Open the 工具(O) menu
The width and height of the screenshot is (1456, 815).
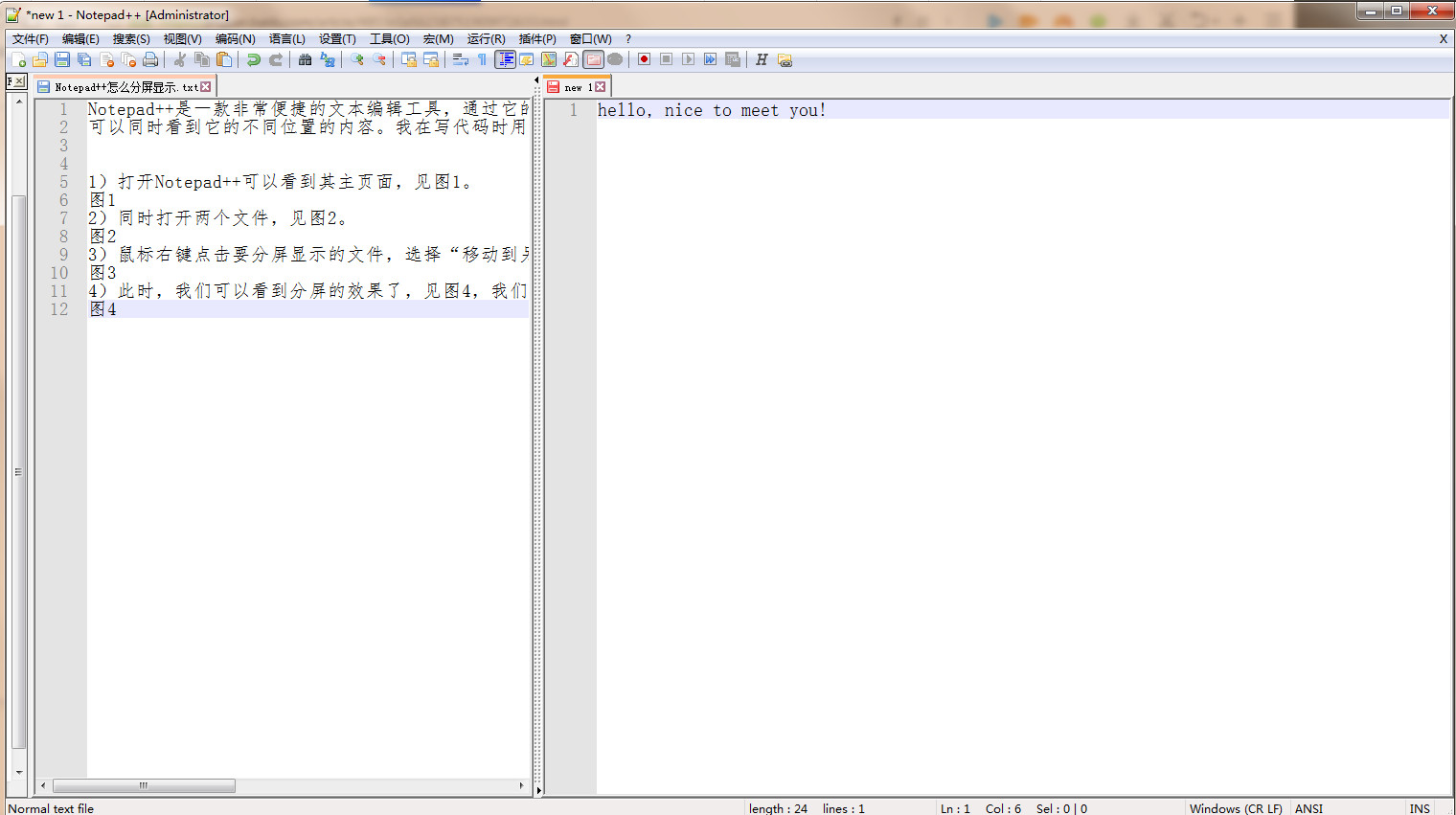point(389,39)
